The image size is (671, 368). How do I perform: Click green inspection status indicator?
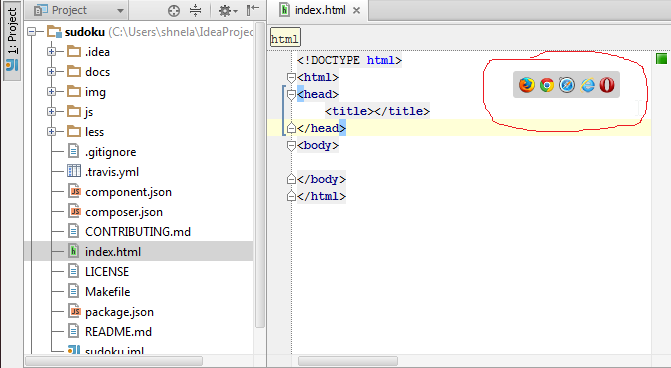pyautogui.click(x=661, y=59)
